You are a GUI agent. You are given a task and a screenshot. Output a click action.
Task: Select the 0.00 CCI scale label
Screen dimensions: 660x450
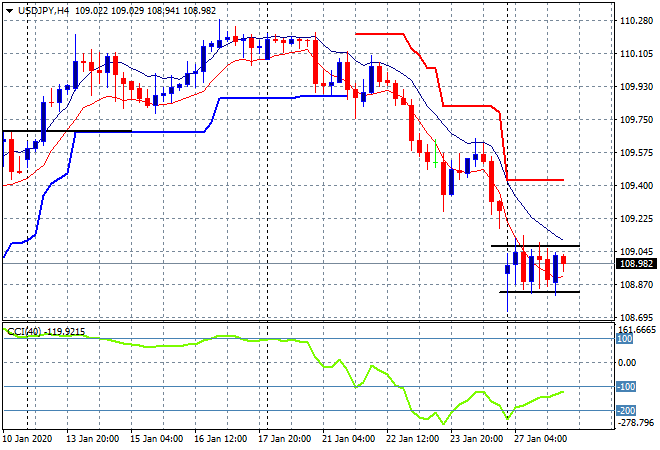[627, 362]
